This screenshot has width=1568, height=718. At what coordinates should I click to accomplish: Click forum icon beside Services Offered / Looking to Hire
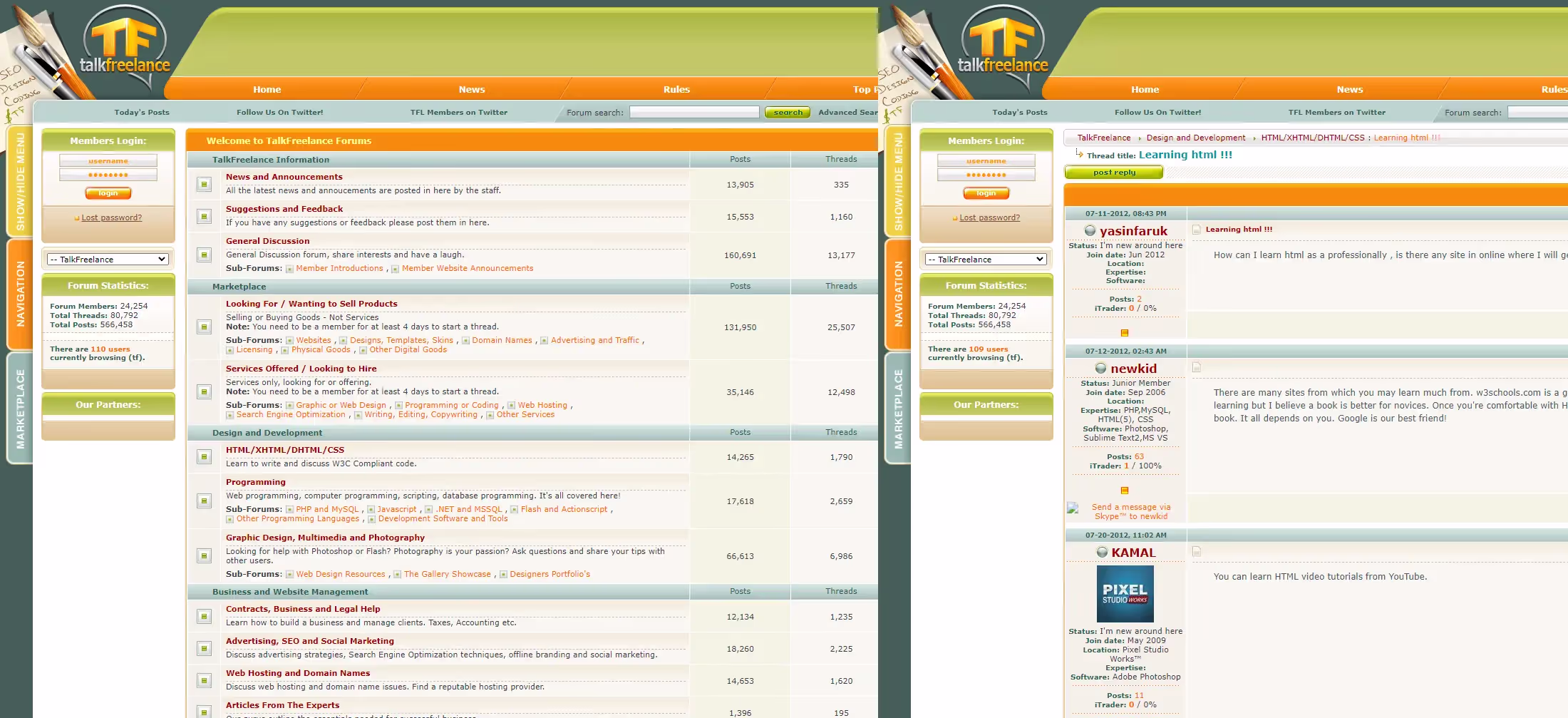204,392
